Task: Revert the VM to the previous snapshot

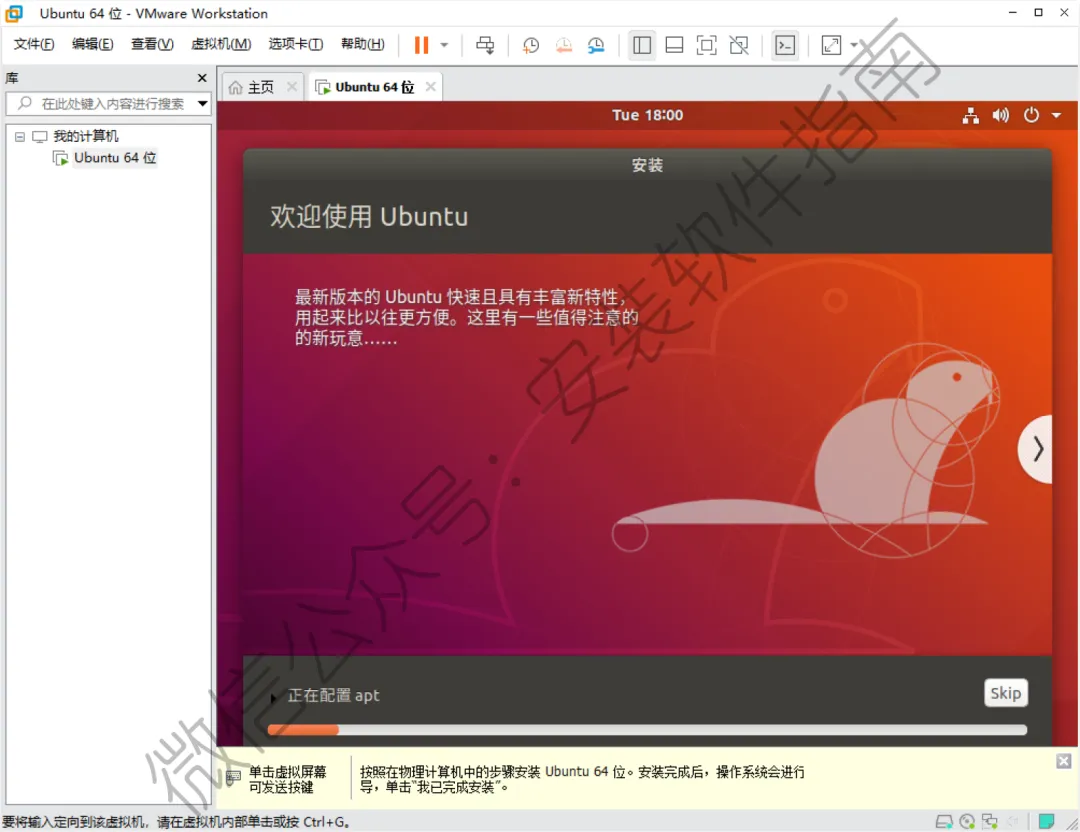Action: pos(563,45)
